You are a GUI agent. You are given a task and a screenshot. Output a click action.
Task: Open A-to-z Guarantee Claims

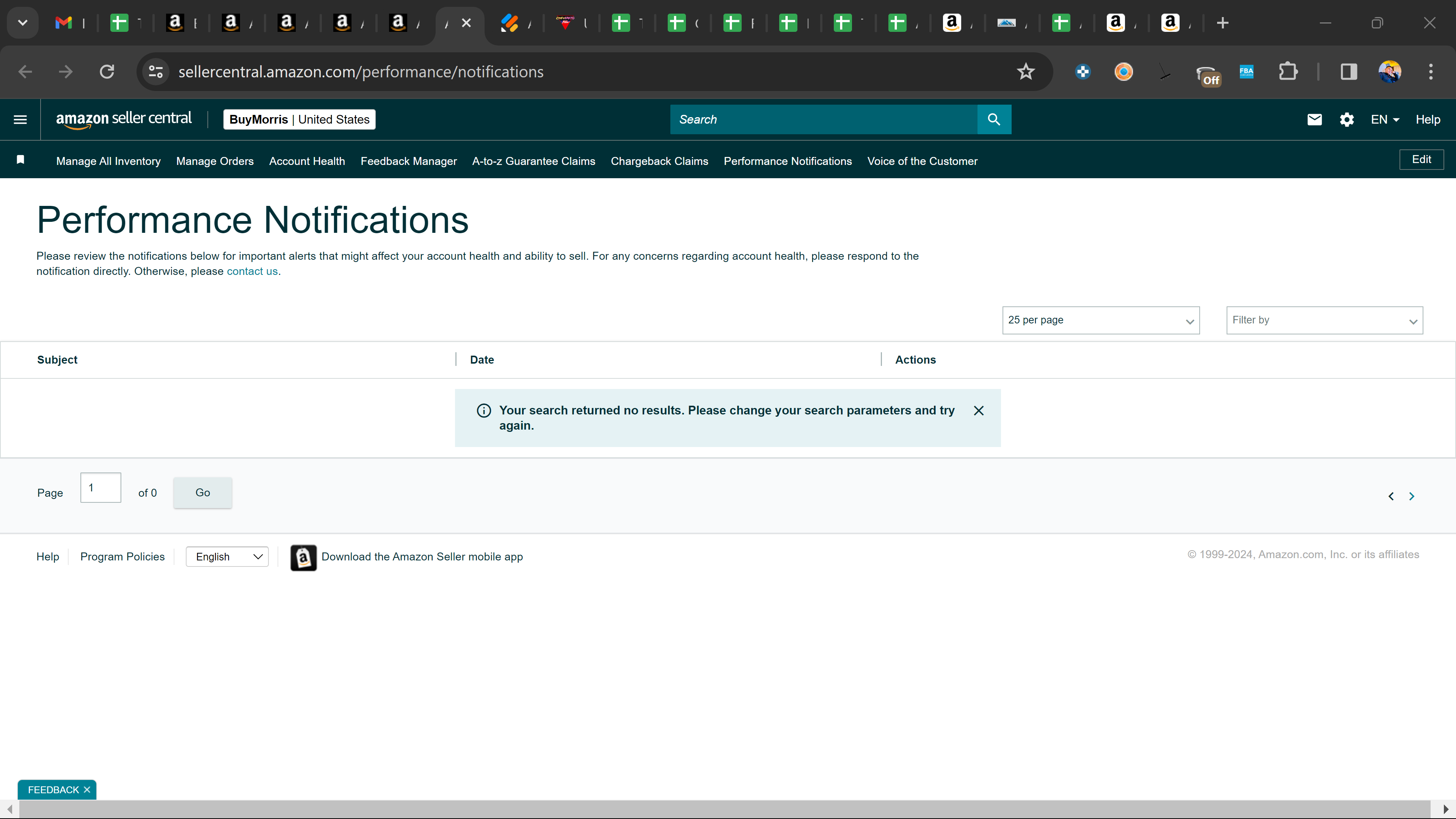[x=533, y=161]
